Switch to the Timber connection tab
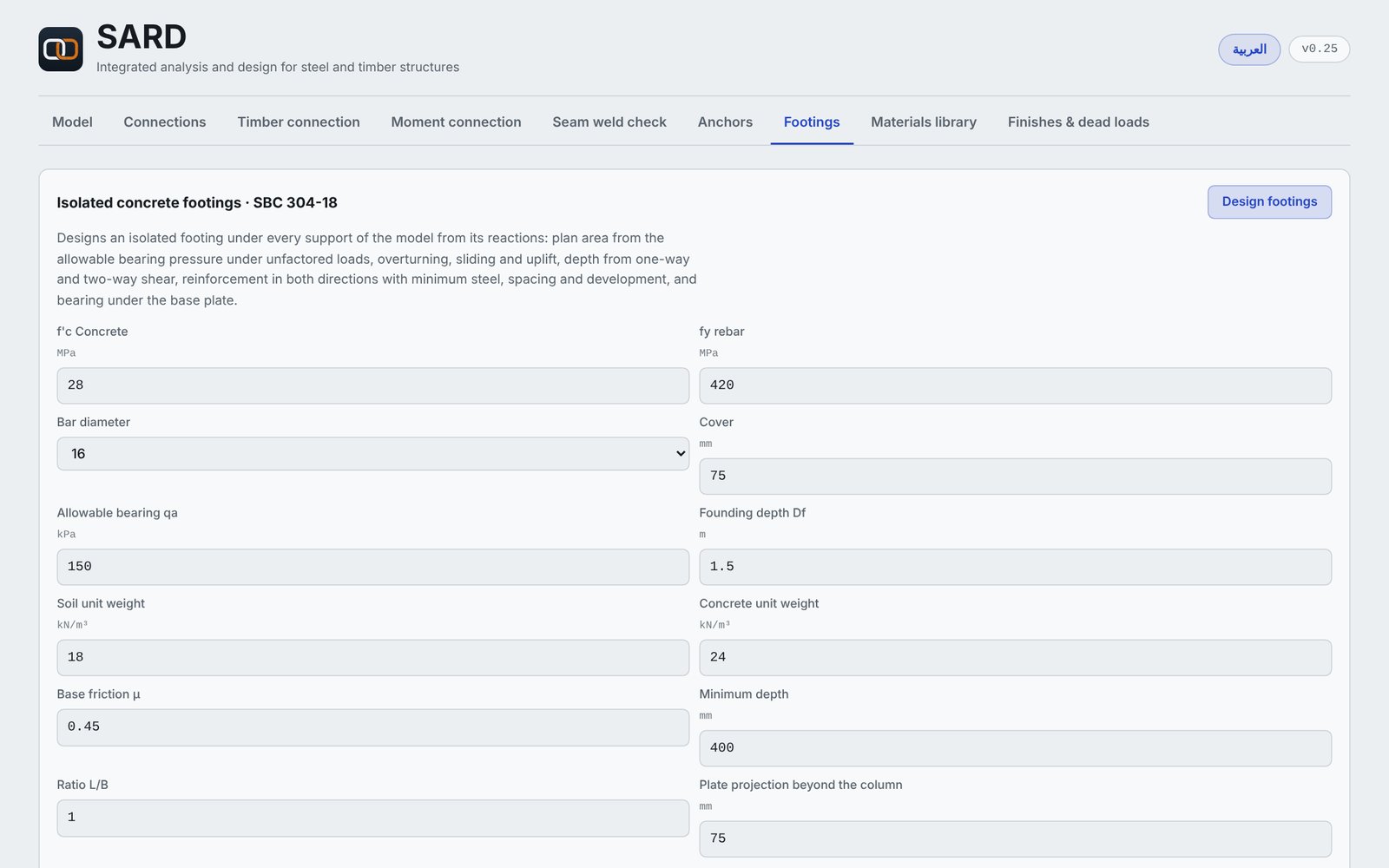Viewport: 1389px width, 868px height. point(299,122)
